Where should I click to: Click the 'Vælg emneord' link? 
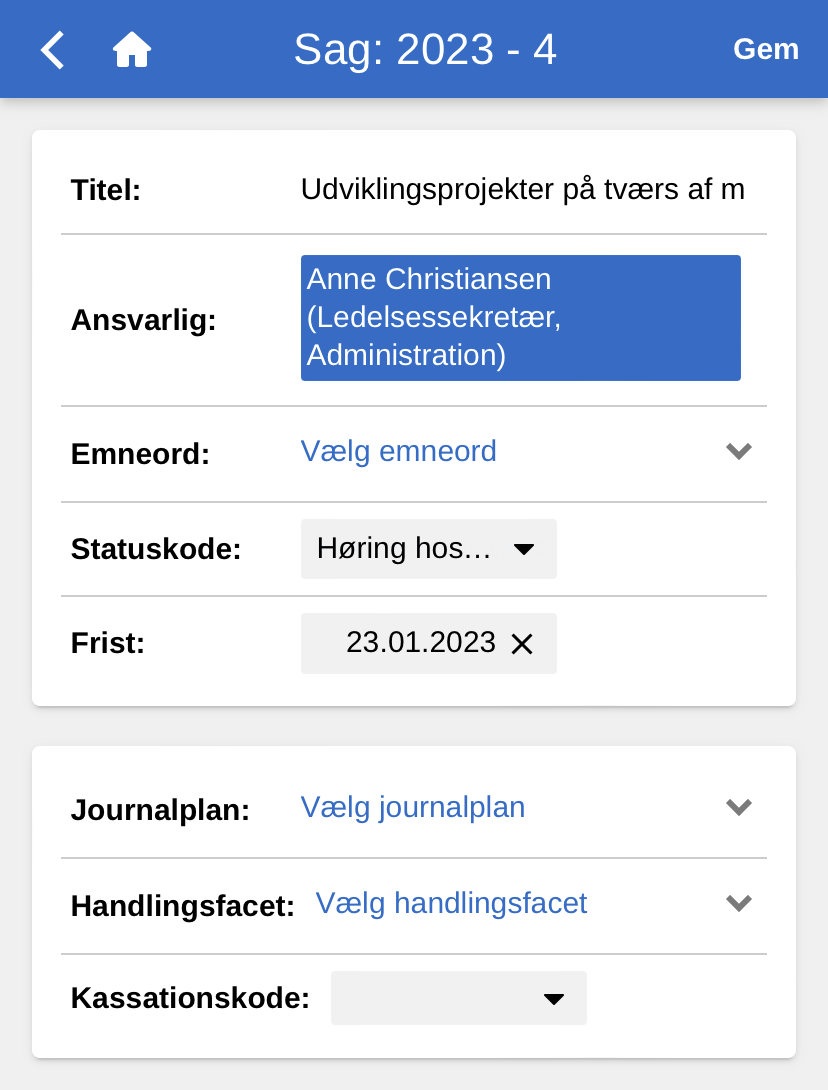tap(399, 452)
